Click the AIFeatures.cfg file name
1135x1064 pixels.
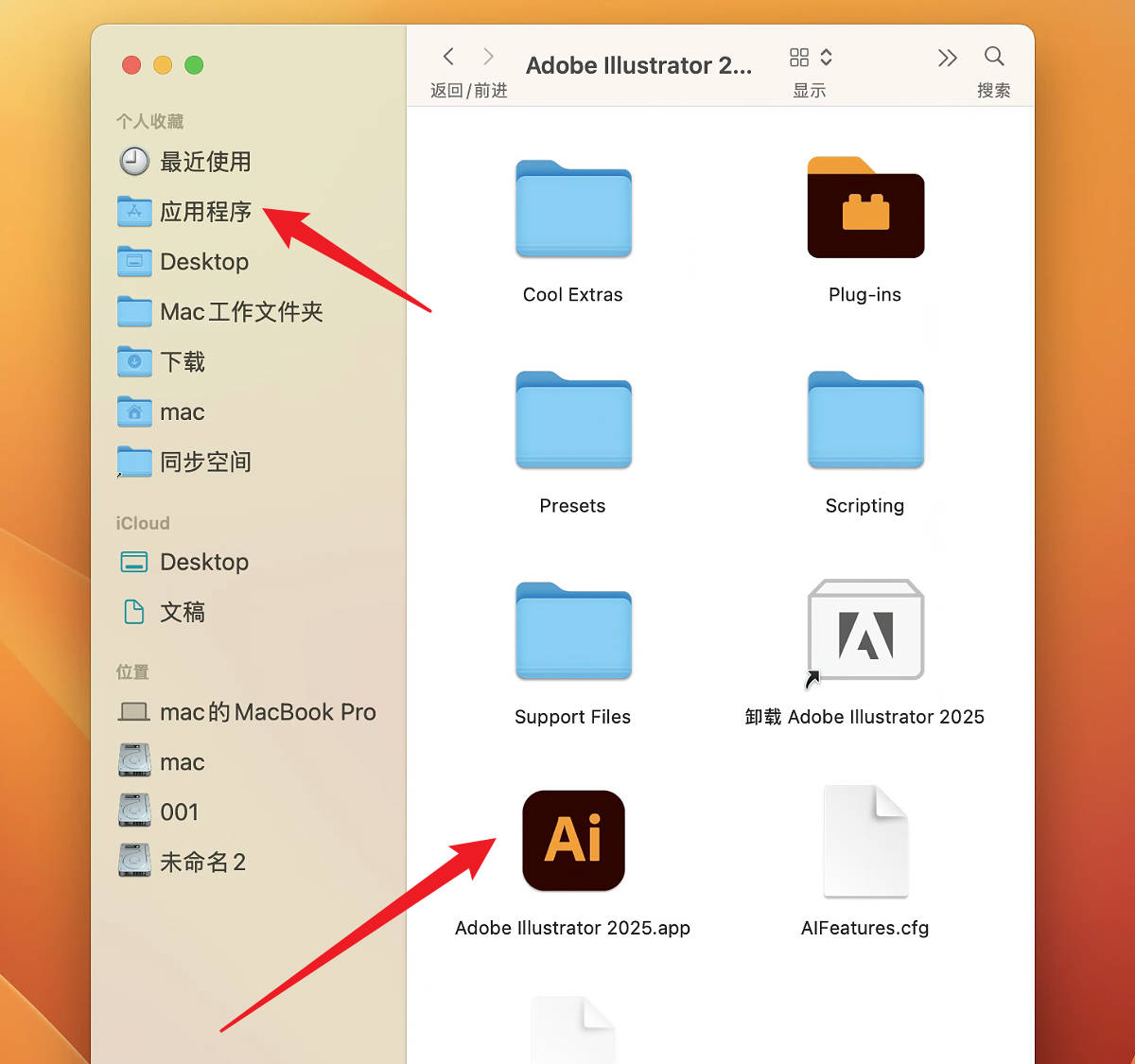pyautogui.click(x=865, y=928)
